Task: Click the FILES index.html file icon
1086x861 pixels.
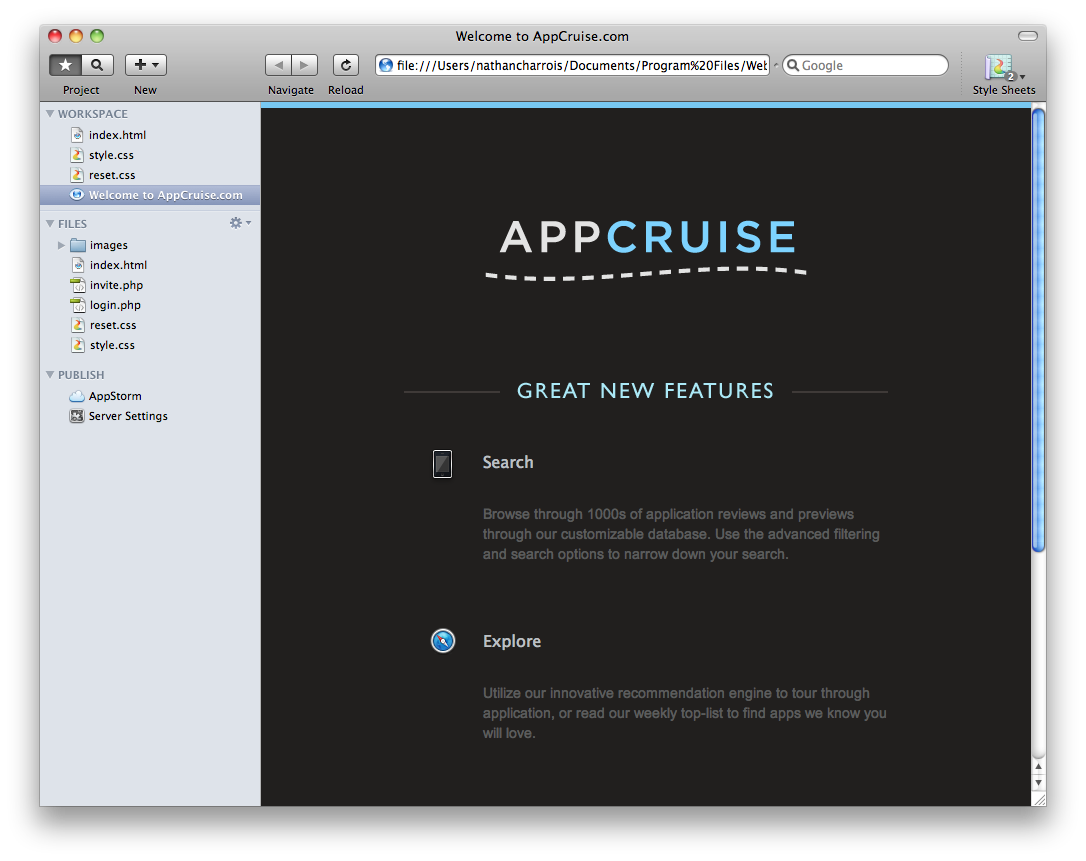Action: pyautogui.click(x=78, y=265)
